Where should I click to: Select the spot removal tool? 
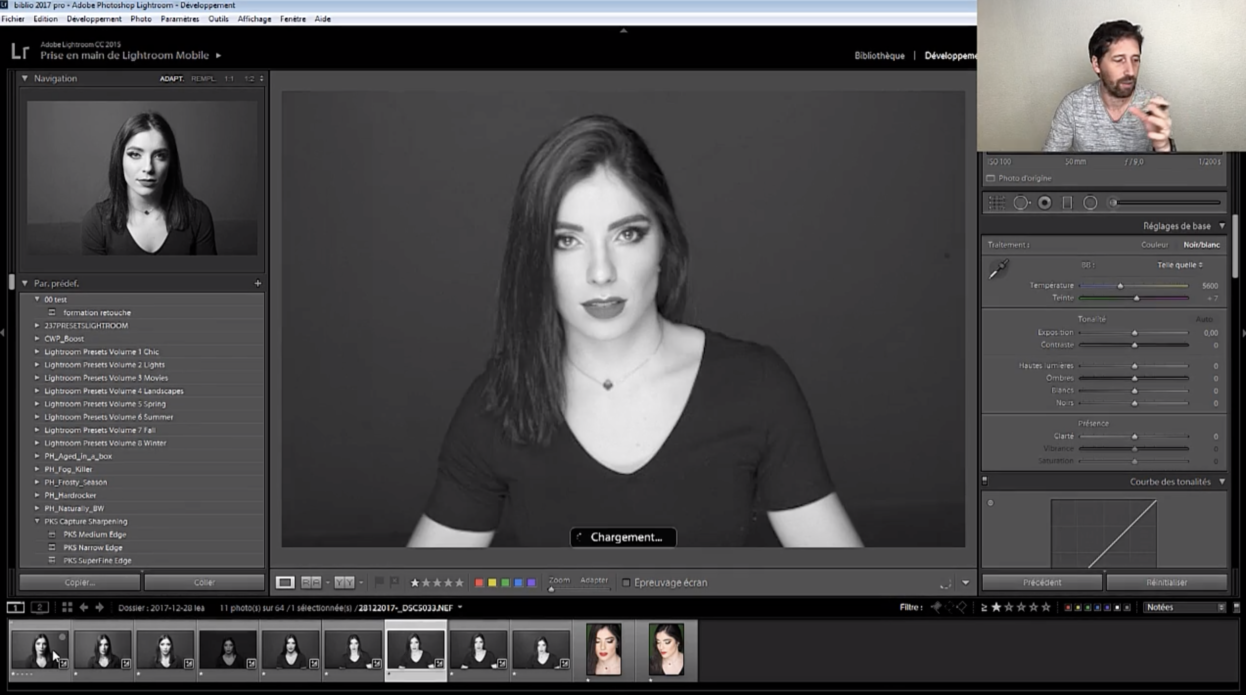pyautogui.click(x=1021, y=202)
